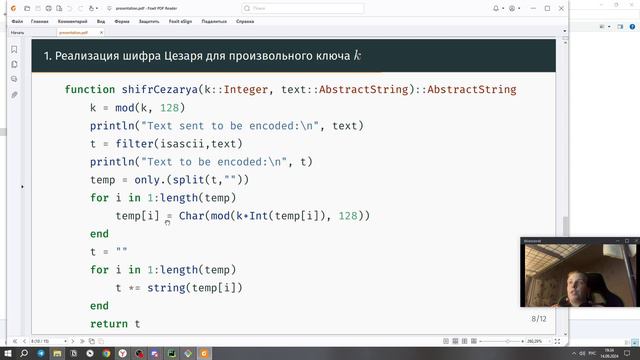The image size is (640, 360).
Task: Open the user account icon menu
Action: (512, 8)
